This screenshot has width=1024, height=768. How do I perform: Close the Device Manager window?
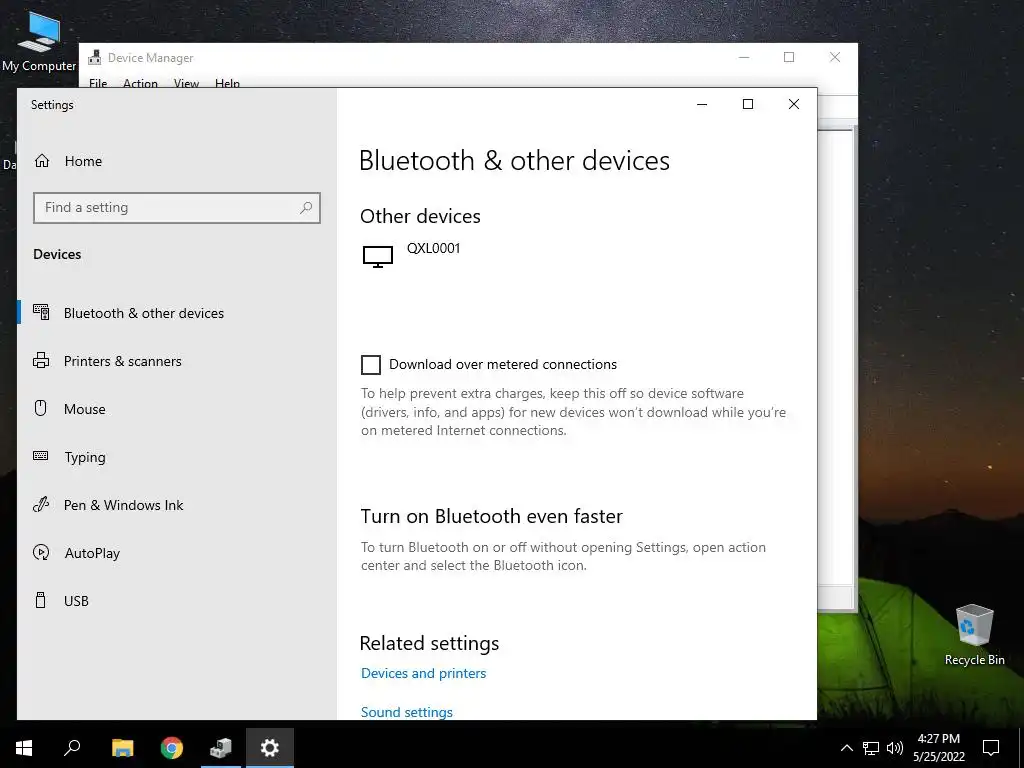[835, 57]
